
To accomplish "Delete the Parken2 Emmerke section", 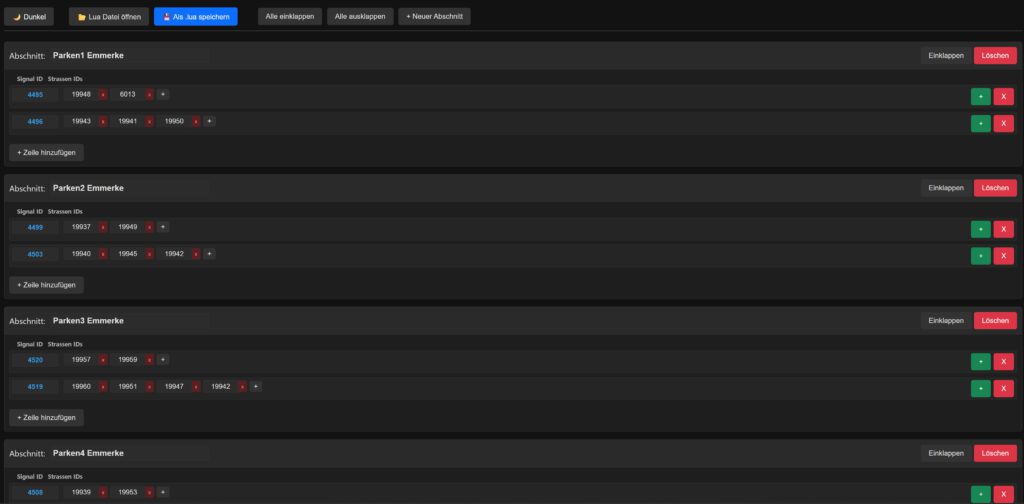I will click(x=994, y=188).
